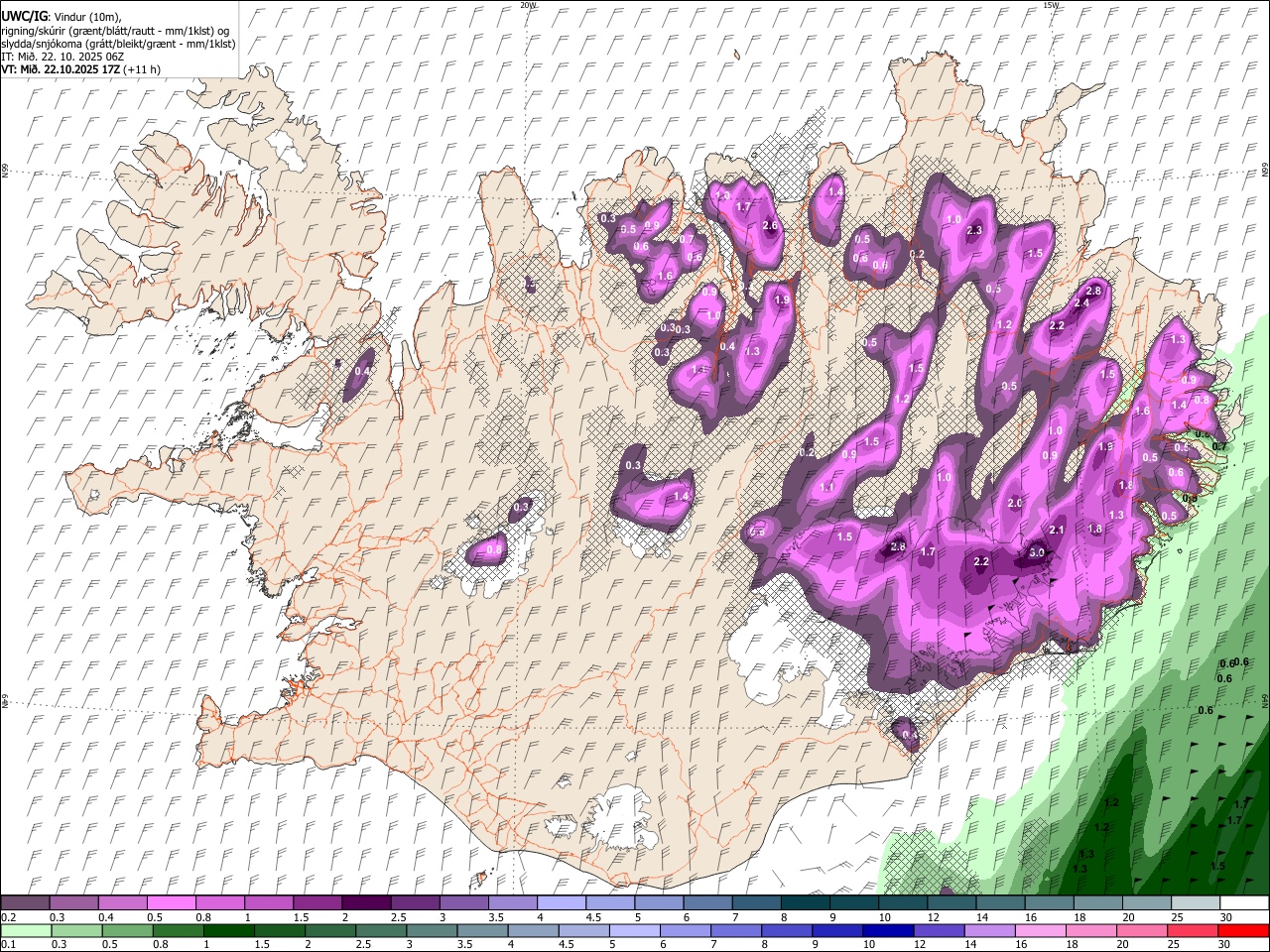1270x952 pixels.
Task: Select the darkest green swatch in the rain legend
Action: (x=230, y=931)
